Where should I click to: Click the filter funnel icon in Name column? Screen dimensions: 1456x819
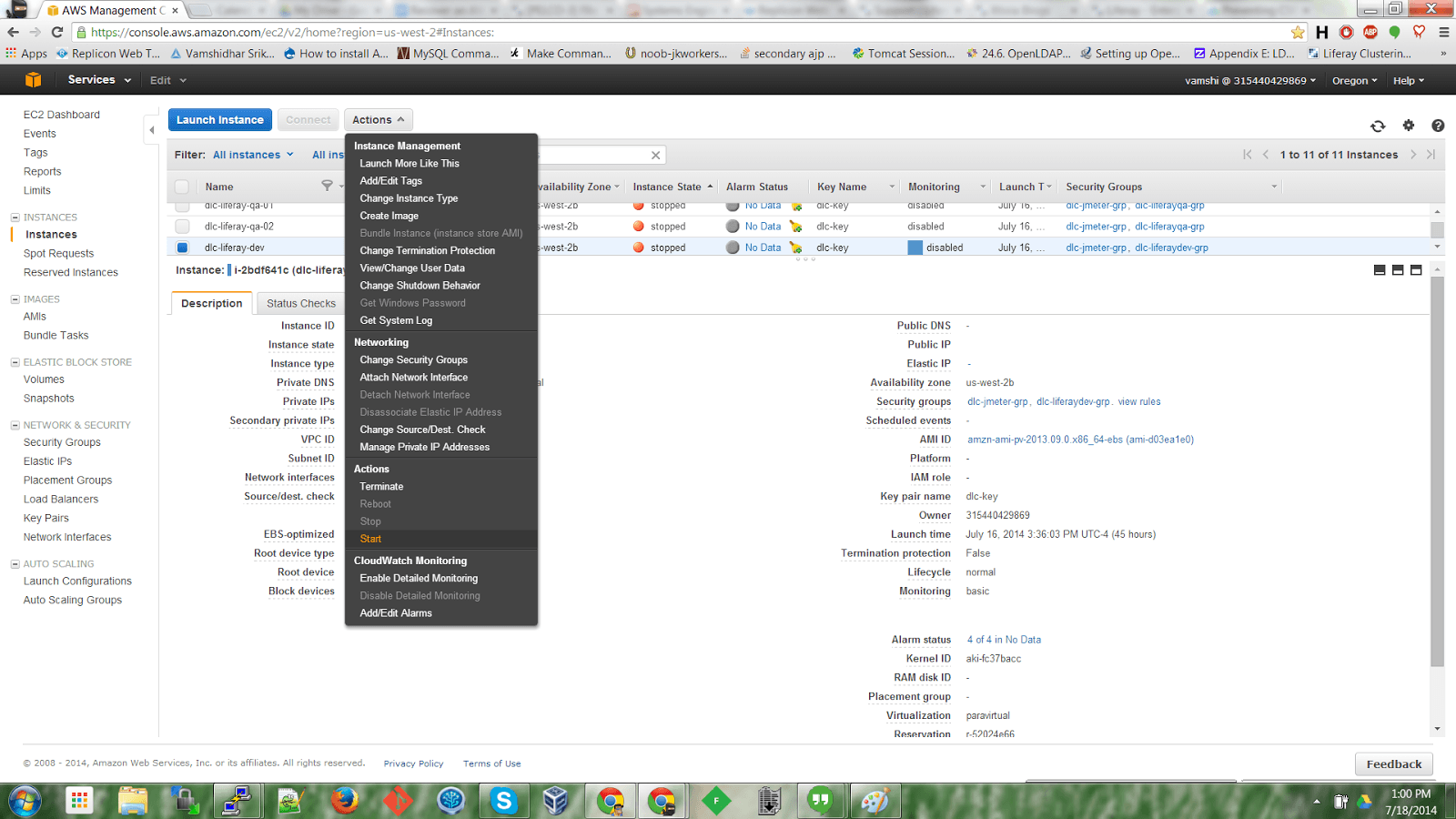(328, 186)
